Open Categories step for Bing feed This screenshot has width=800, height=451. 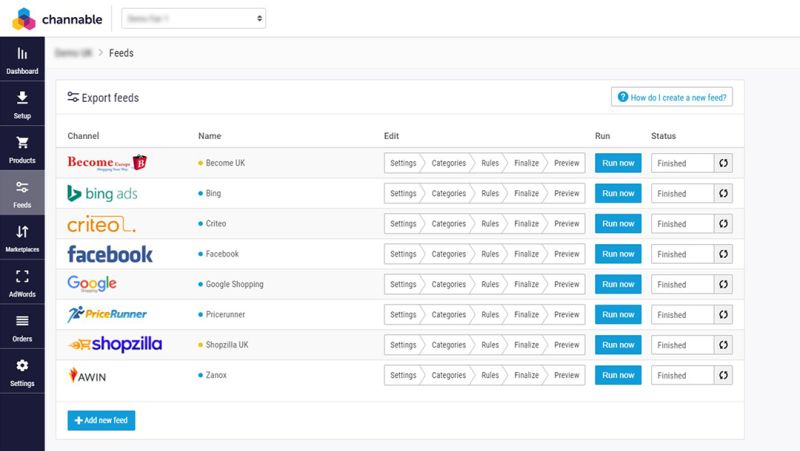click(x=448, y=193)
